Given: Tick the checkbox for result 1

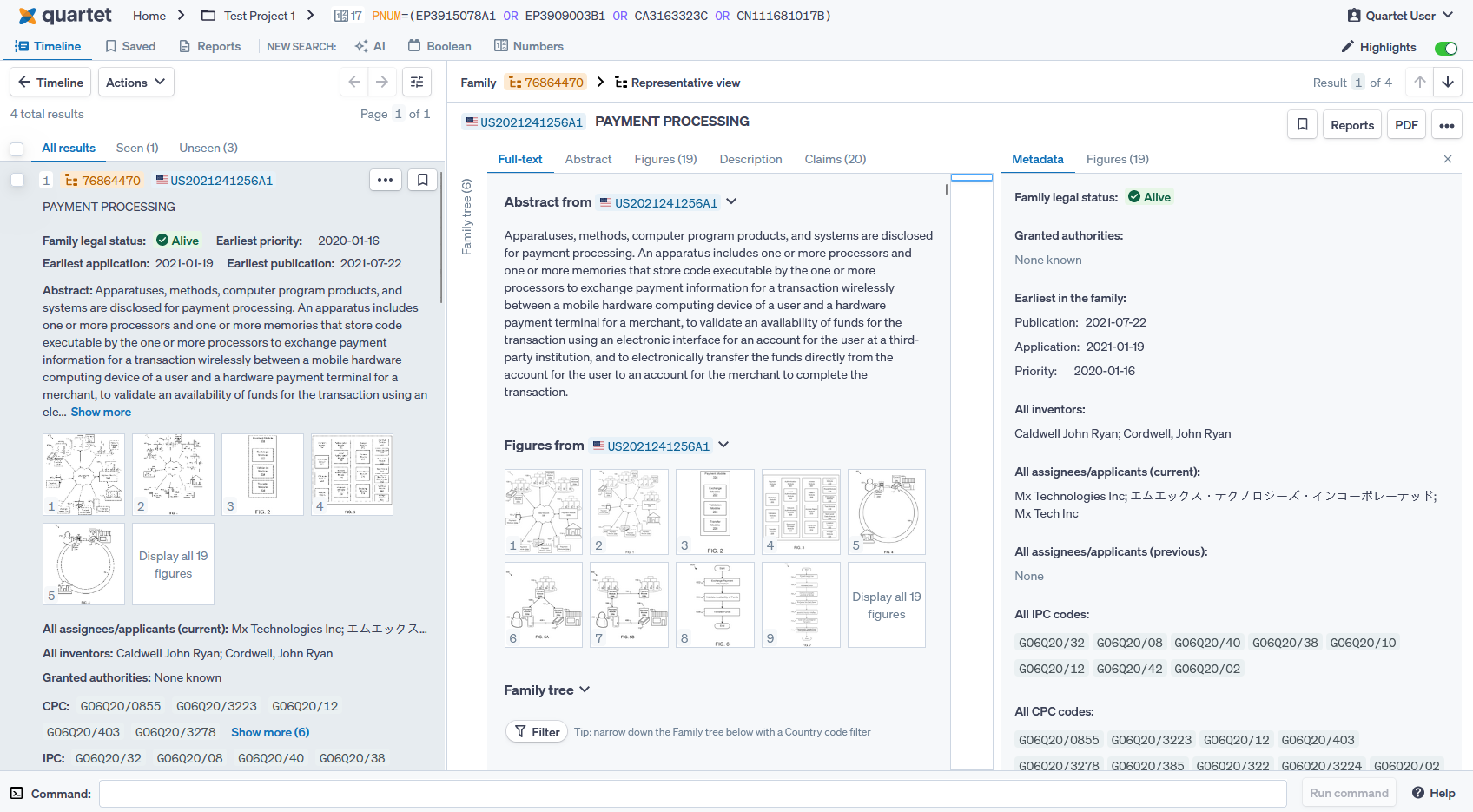Looking at the screenshot, I should coord(17,180).
